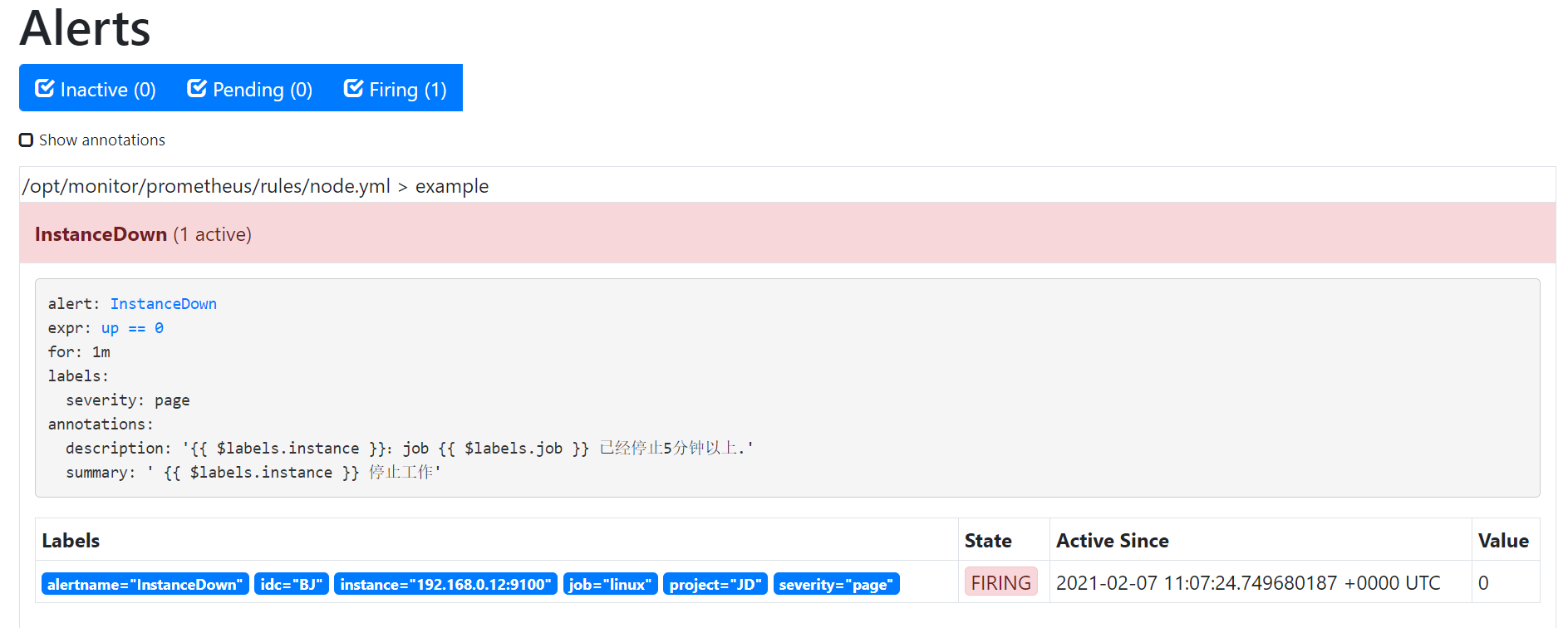Click the project="JD" label badge
Screen dimensions: 1568x628
(x=715, y=584)
